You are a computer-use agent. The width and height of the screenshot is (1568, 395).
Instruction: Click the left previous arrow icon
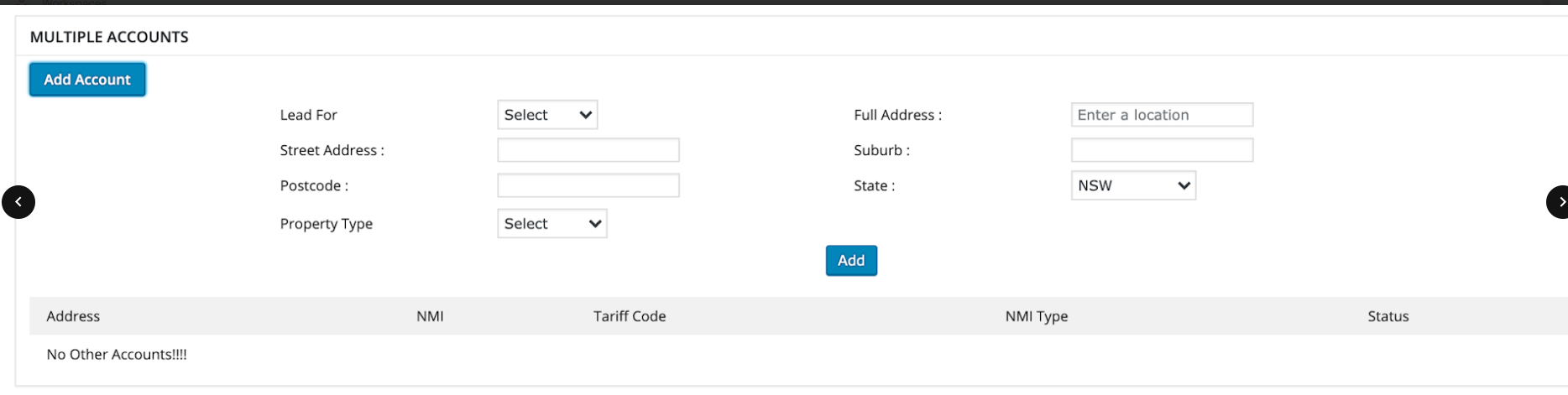(18, 202)
